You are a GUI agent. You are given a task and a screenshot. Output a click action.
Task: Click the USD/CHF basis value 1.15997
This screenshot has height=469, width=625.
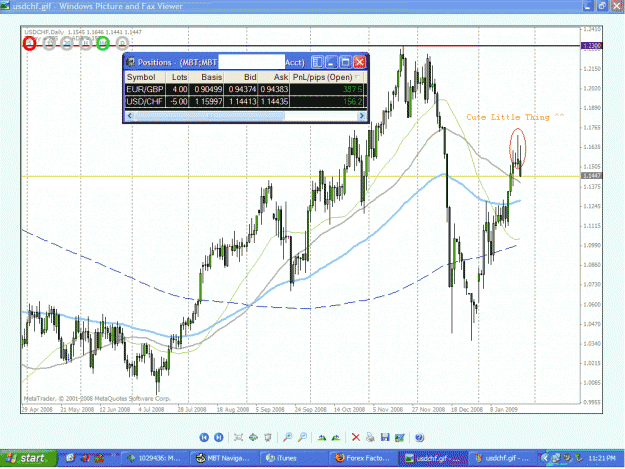[x=208, y=102]
